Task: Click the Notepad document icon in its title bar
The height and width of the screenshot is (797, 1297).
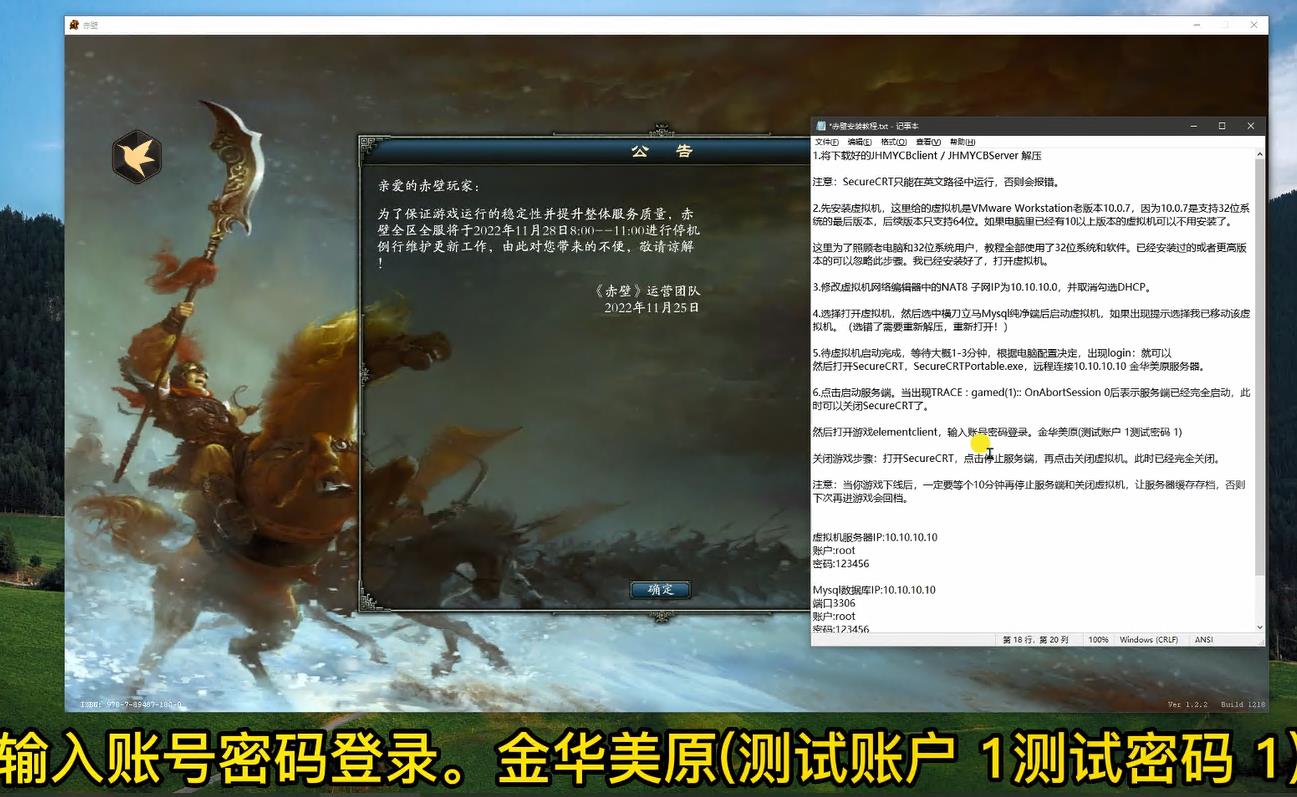Action: (821, 126)
